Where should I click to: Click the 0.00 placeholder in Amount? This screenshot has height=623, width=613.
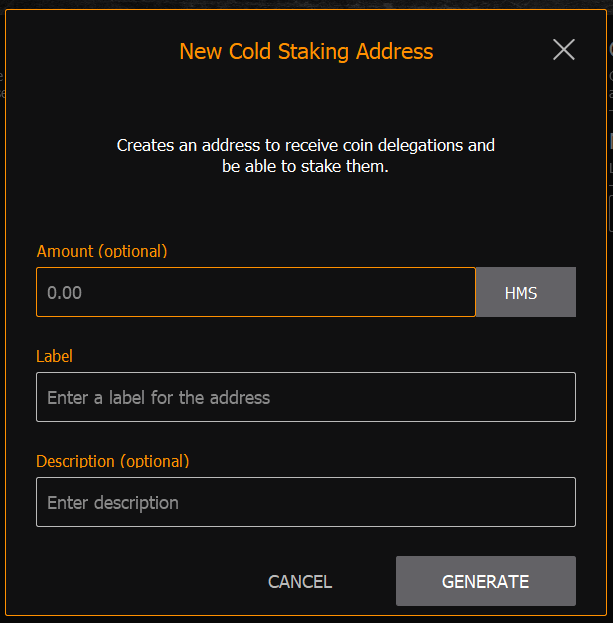click(x=65, y=293)
